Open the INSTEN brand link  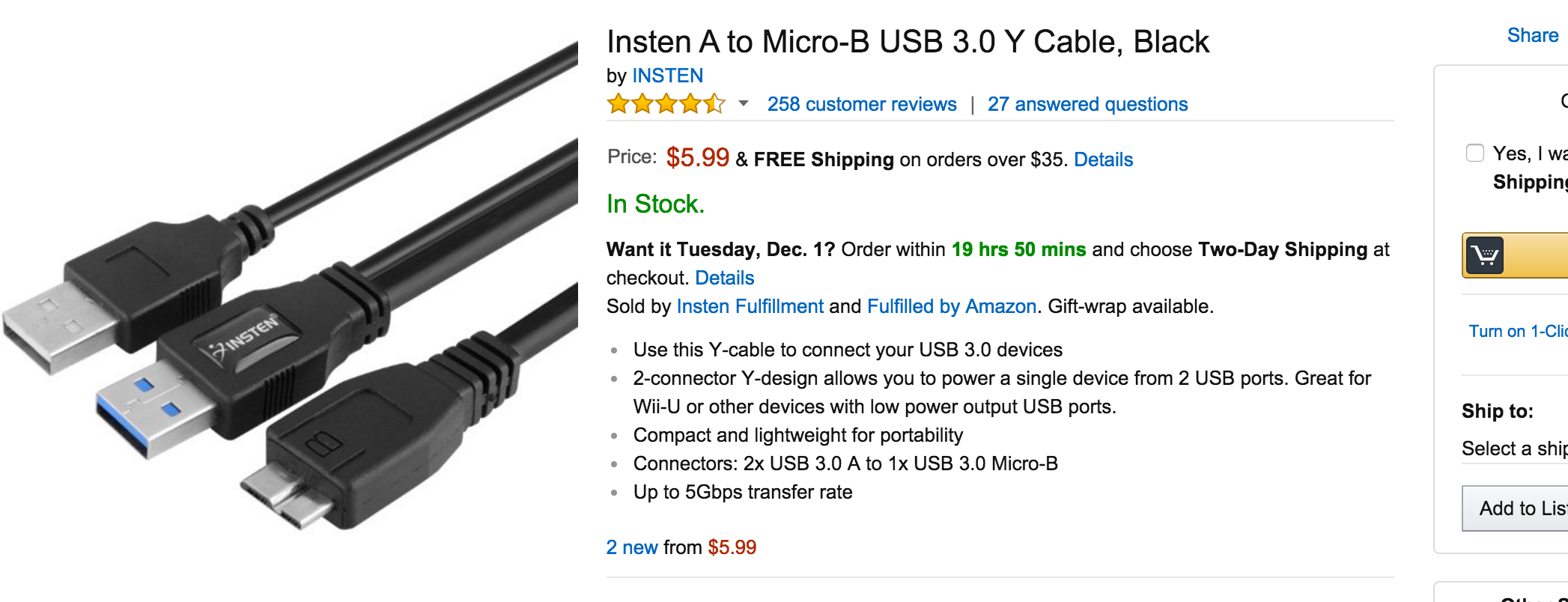[x=667, y=76]
